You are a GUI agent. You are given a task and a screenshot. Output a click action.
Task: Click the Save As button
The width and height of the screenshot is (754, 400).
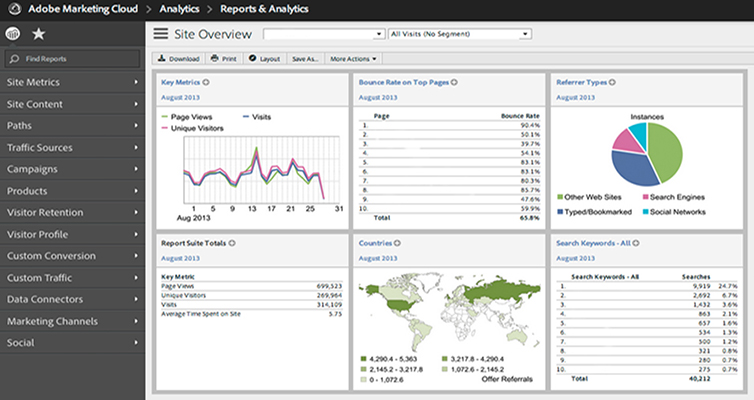click(x=304, y=59)
